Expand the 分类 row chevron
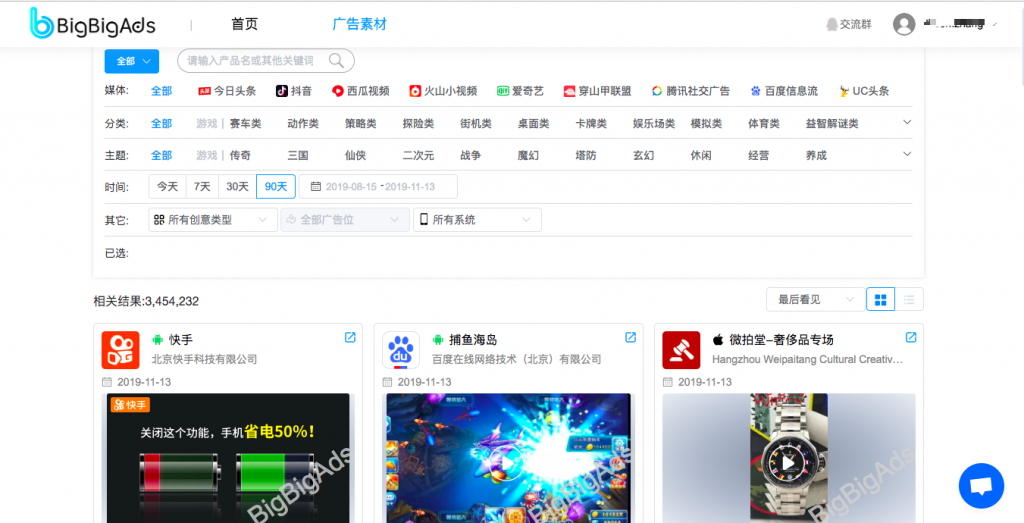 click(x=907, y=122)
